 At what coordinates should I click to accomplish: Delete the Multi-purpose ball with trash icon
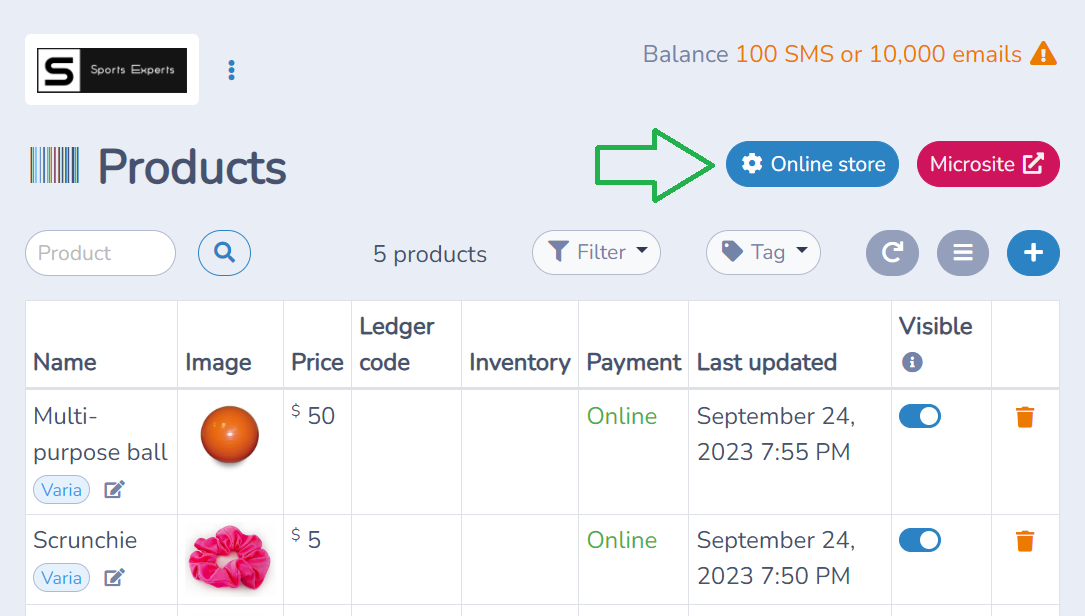point(1025,417)
